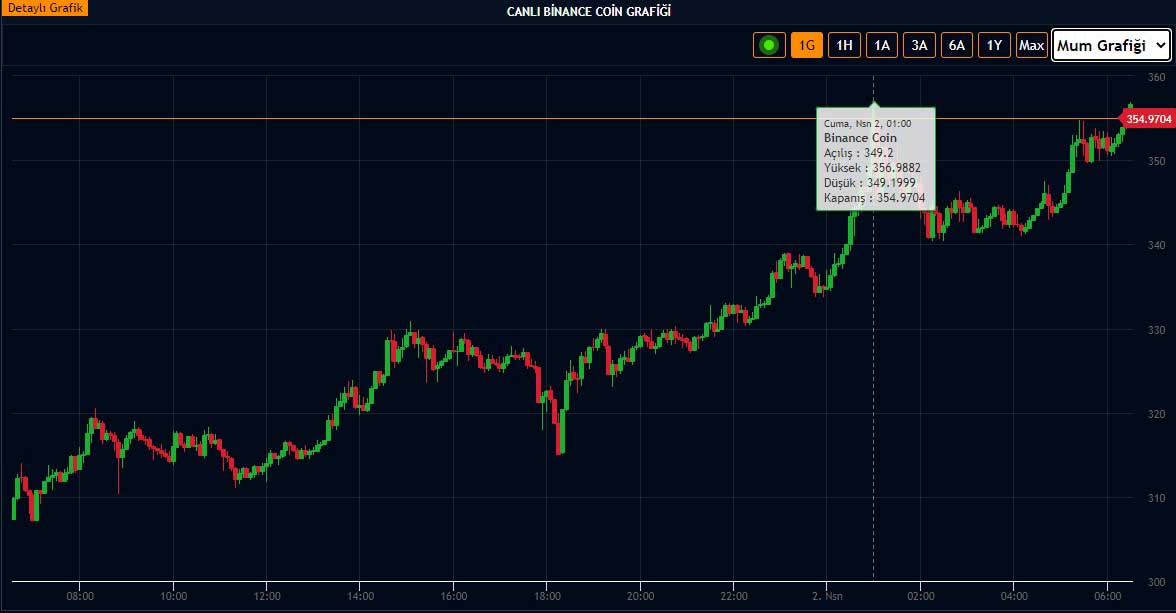
Task: Click the 14:00 time axis label
Action: pos(361,596)
